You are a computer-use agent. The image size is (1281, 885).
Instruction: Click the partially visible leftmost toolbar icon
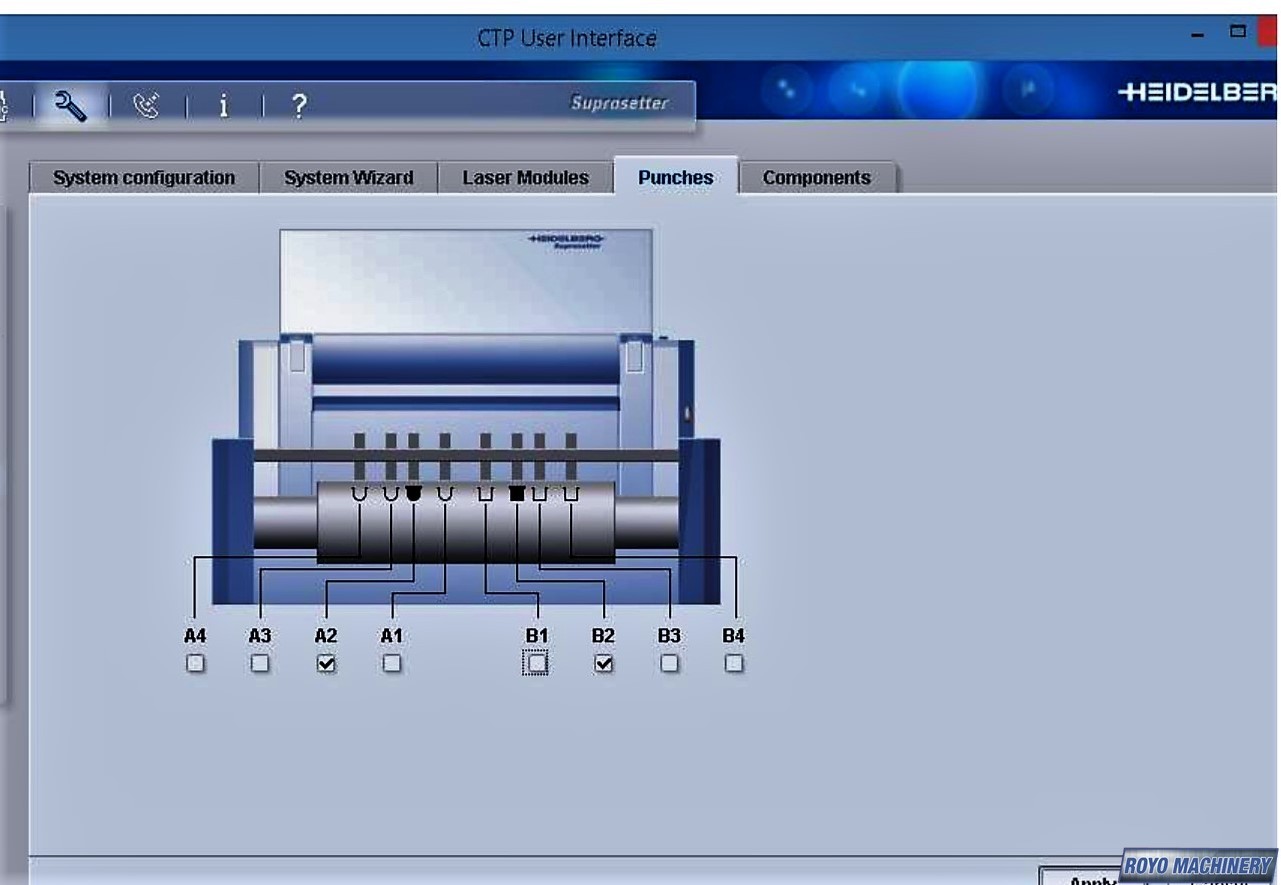[x=4, y=104]
